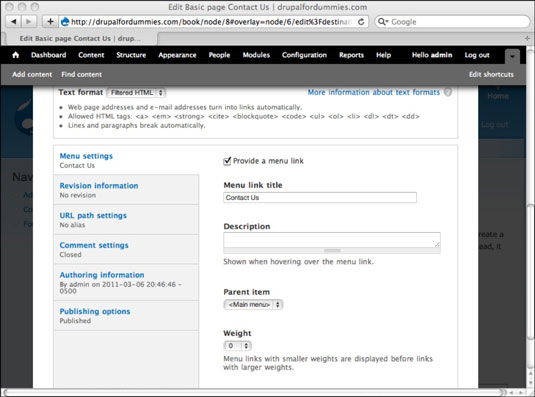Open Configuration in admin toolbar
The width and height of the screenshot is (535, 397).
304,55
